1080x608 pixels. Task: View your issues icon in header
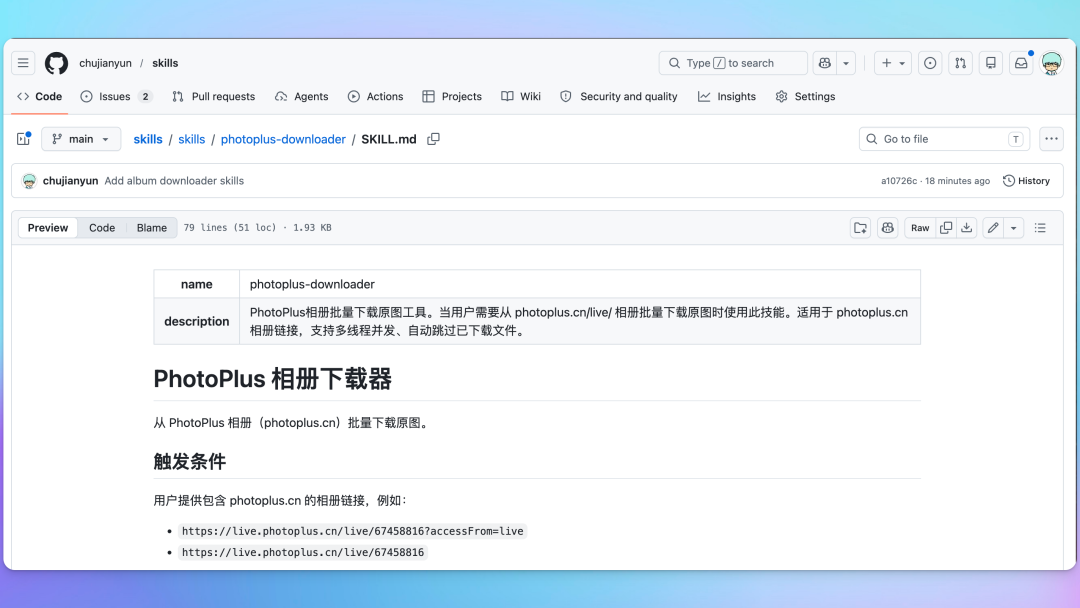point(930,63)
